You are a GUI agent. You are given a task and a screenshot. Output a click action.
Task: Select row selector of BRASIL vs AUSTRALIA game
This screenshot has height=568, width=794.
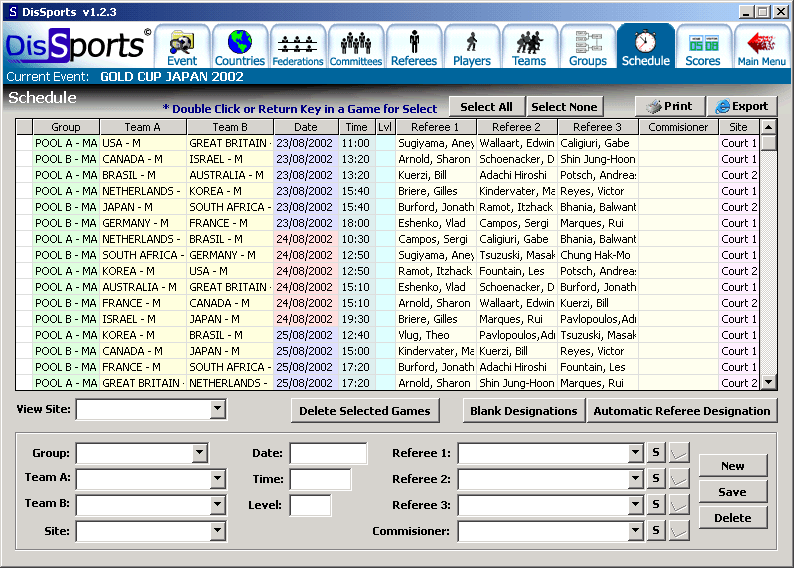tap(24, 175)
